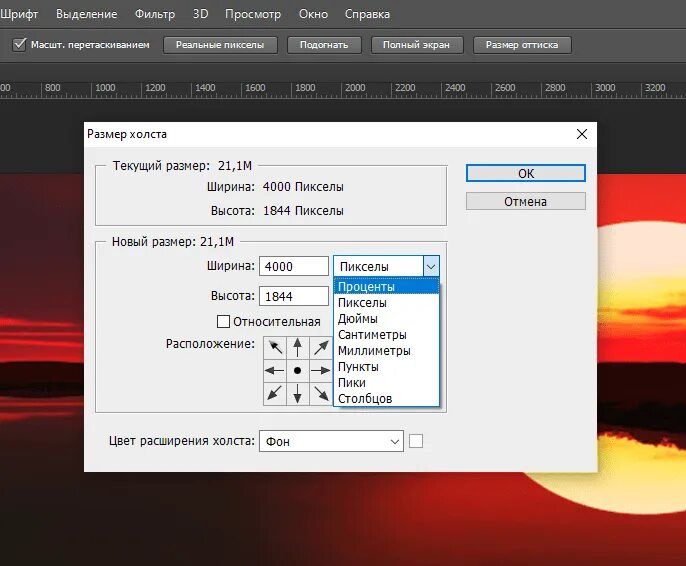The image size is (686, 566).
Task: Open the Фильтр menu
Action: (x=154, y=14)
